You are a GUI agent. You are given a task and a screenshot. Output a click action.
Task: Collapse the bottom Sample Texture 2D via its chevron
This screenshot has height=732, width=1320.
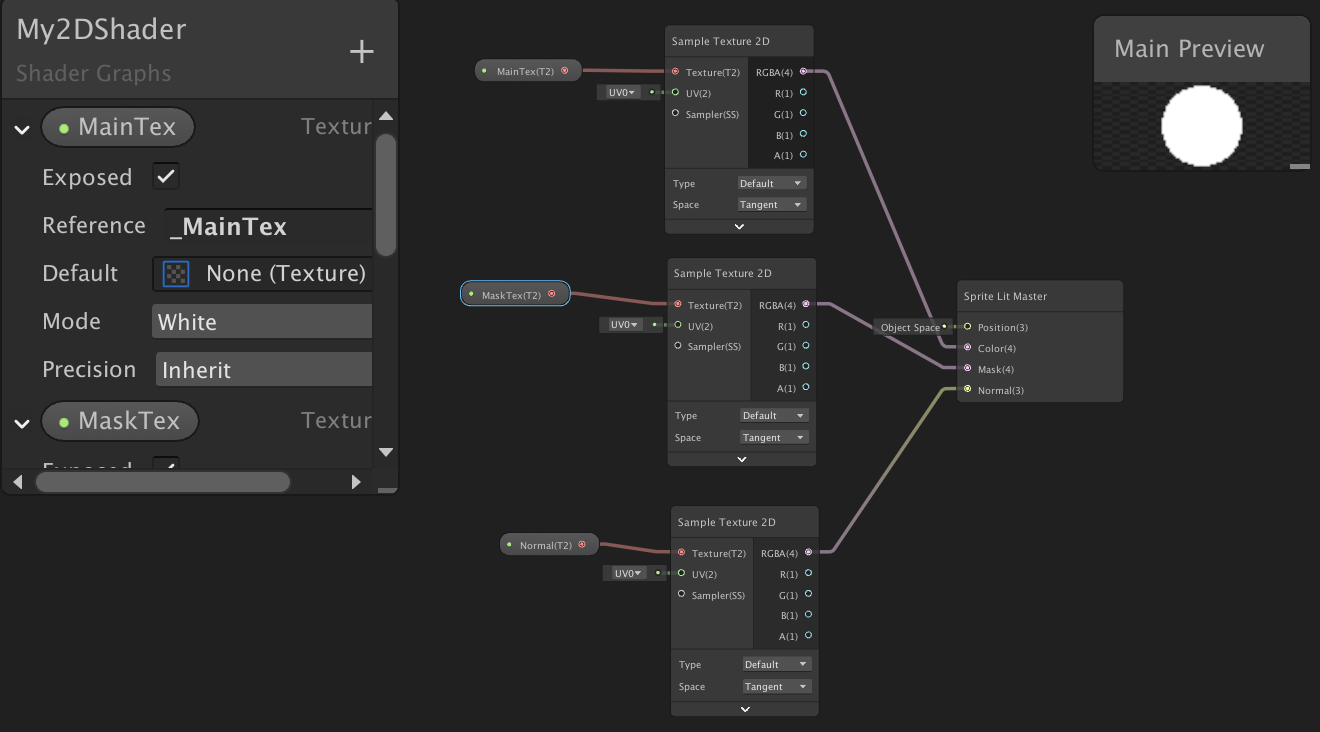click(x=744, y=708)
